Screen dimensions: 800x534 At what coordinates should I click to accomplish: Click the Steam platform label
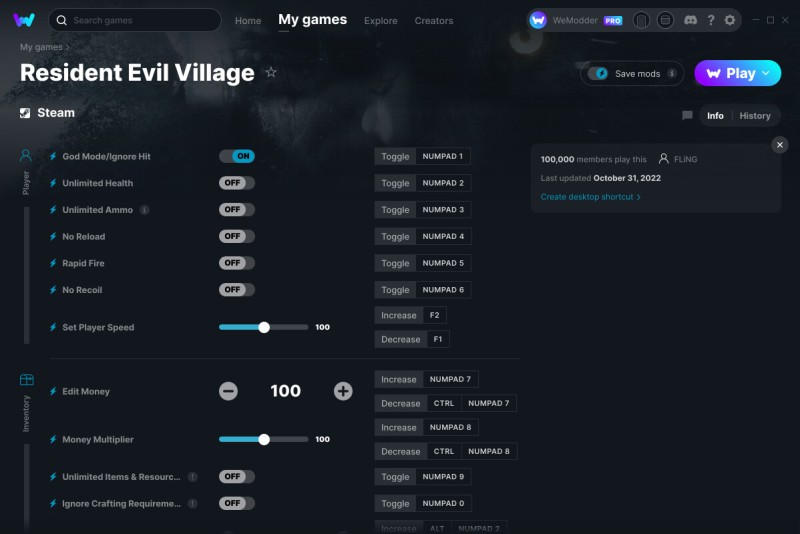click(x=56, y=113)
